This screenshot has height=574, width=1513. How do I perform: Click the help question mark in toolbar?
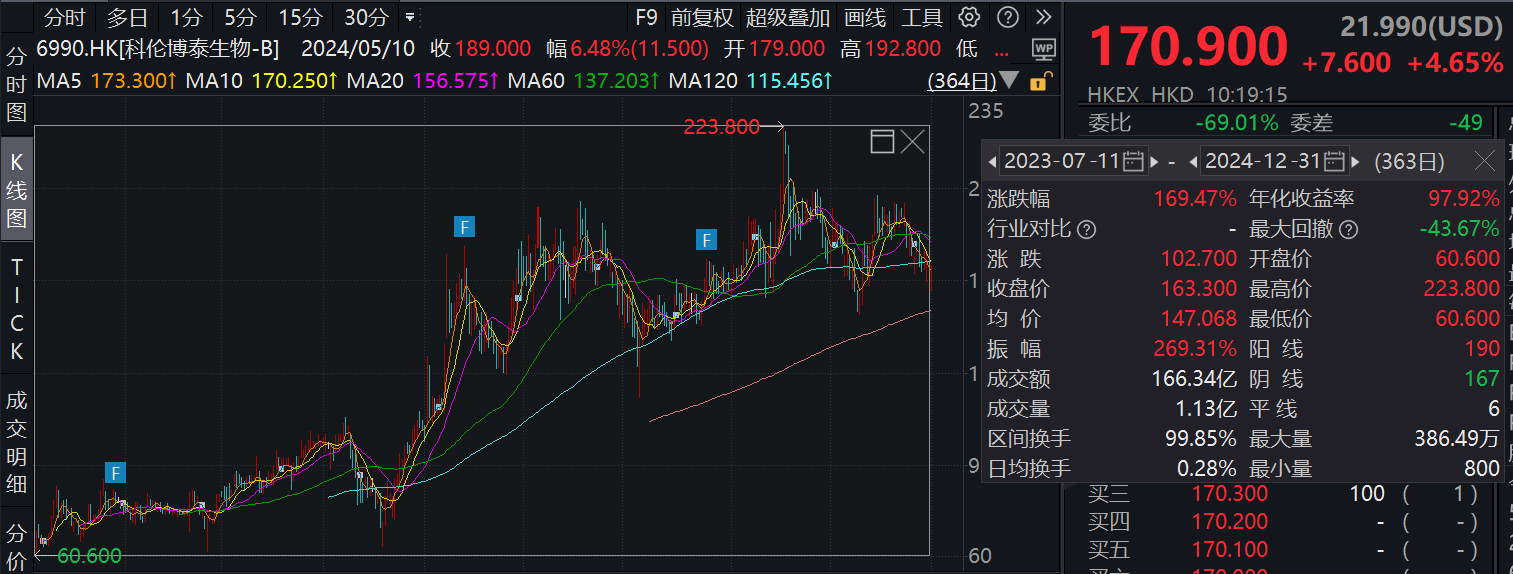[1008, 17]
